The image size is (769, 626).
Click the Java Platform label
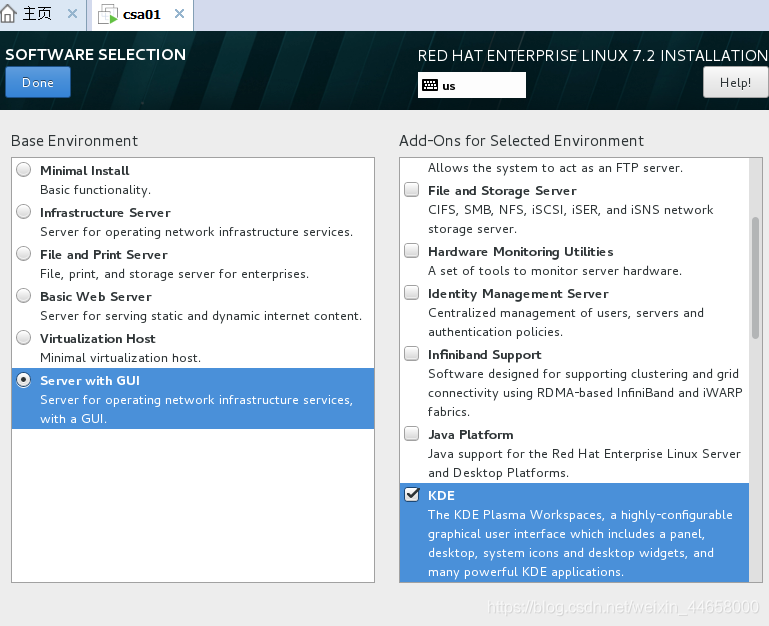click(x=470, y=435)
